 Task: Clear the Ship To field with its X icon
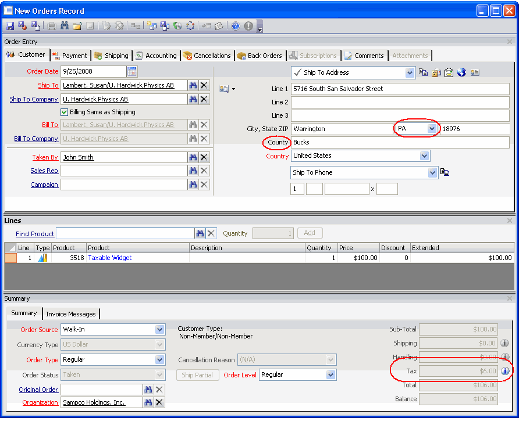click(204, 85)
